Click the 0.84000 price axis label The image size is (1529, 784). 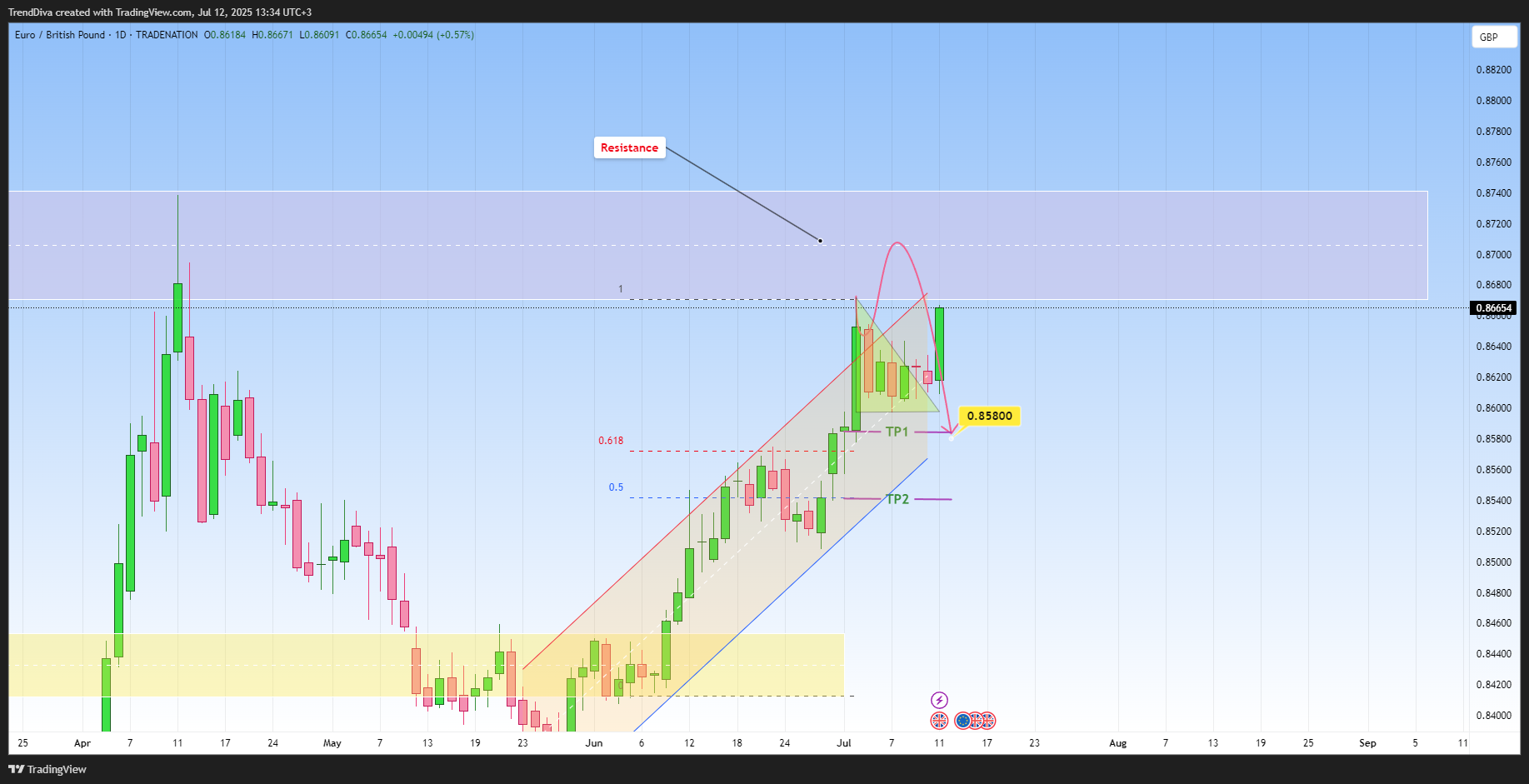tap(1494, 716)
